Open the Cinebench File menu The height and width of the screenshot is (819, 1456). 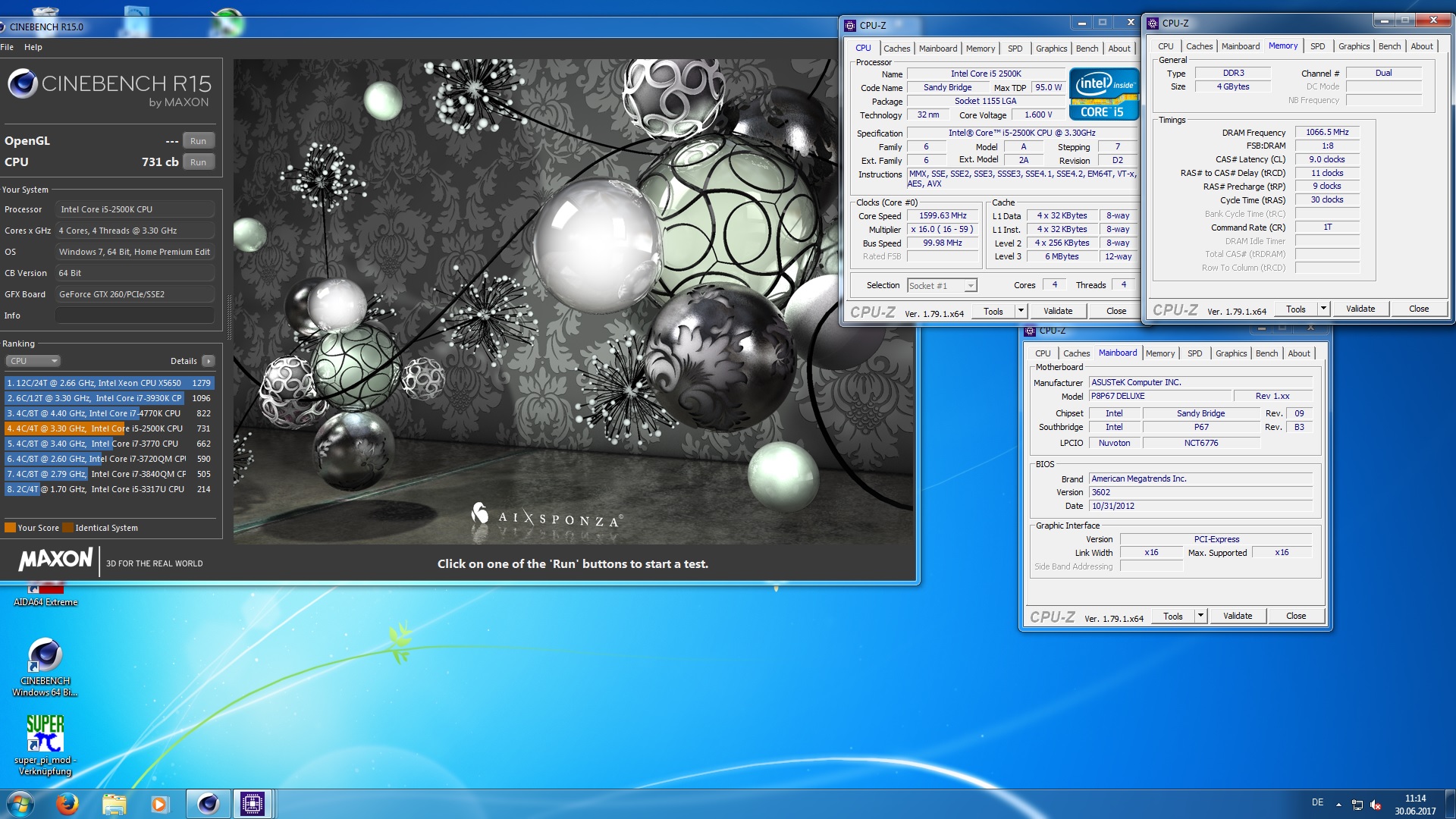pos(7,47)
